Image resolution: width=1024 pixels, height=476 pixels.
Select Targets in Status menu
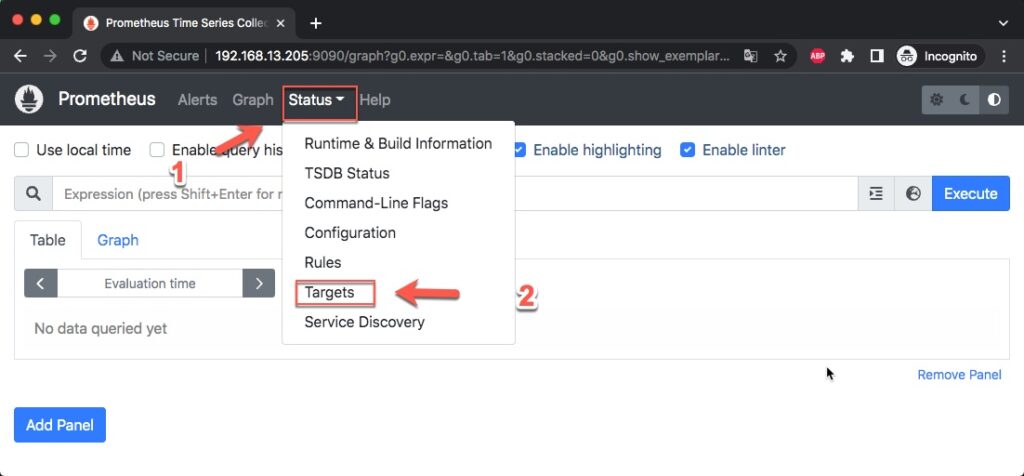(x=398, y=293)
